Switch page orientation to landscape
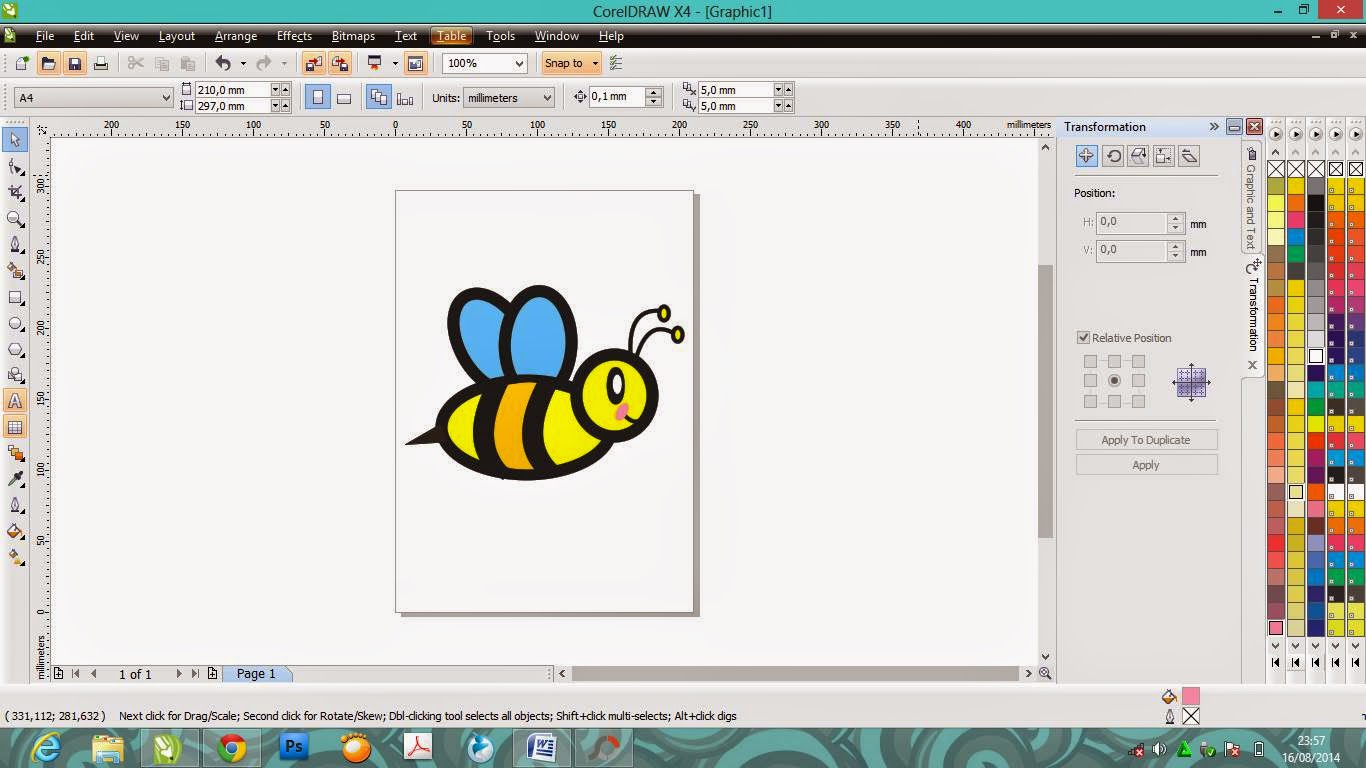1366x768 pixels. (x=344, y=96)
